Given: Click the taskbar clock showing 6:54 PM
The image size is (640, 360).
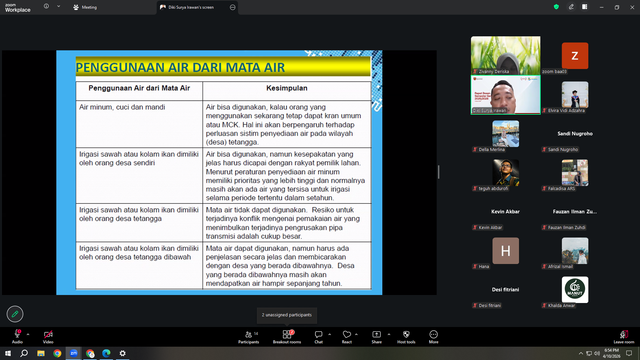Looking at the screenshot, I should (x=611, y=353).
